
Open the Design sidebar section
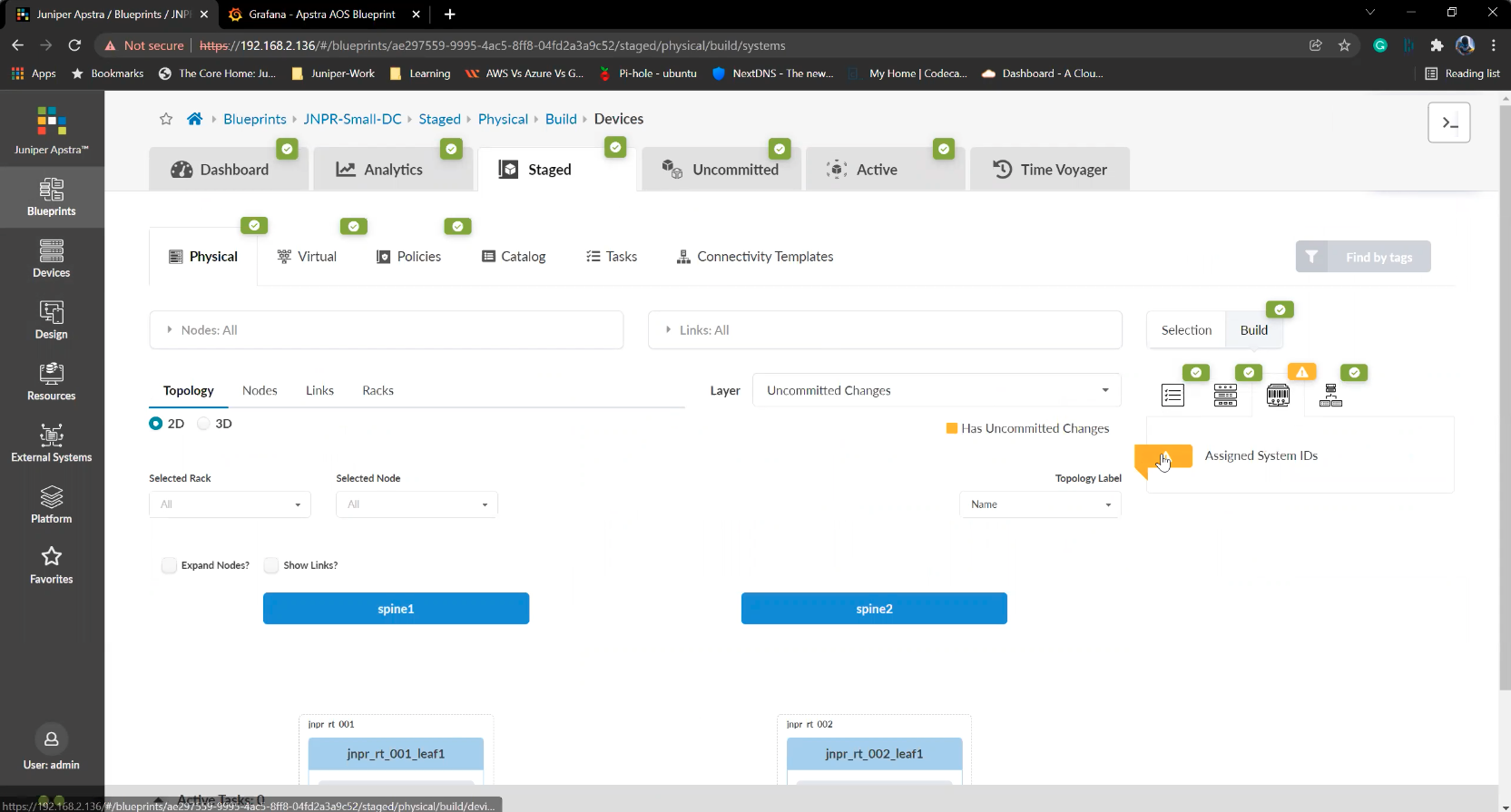(x=52, y=320)
